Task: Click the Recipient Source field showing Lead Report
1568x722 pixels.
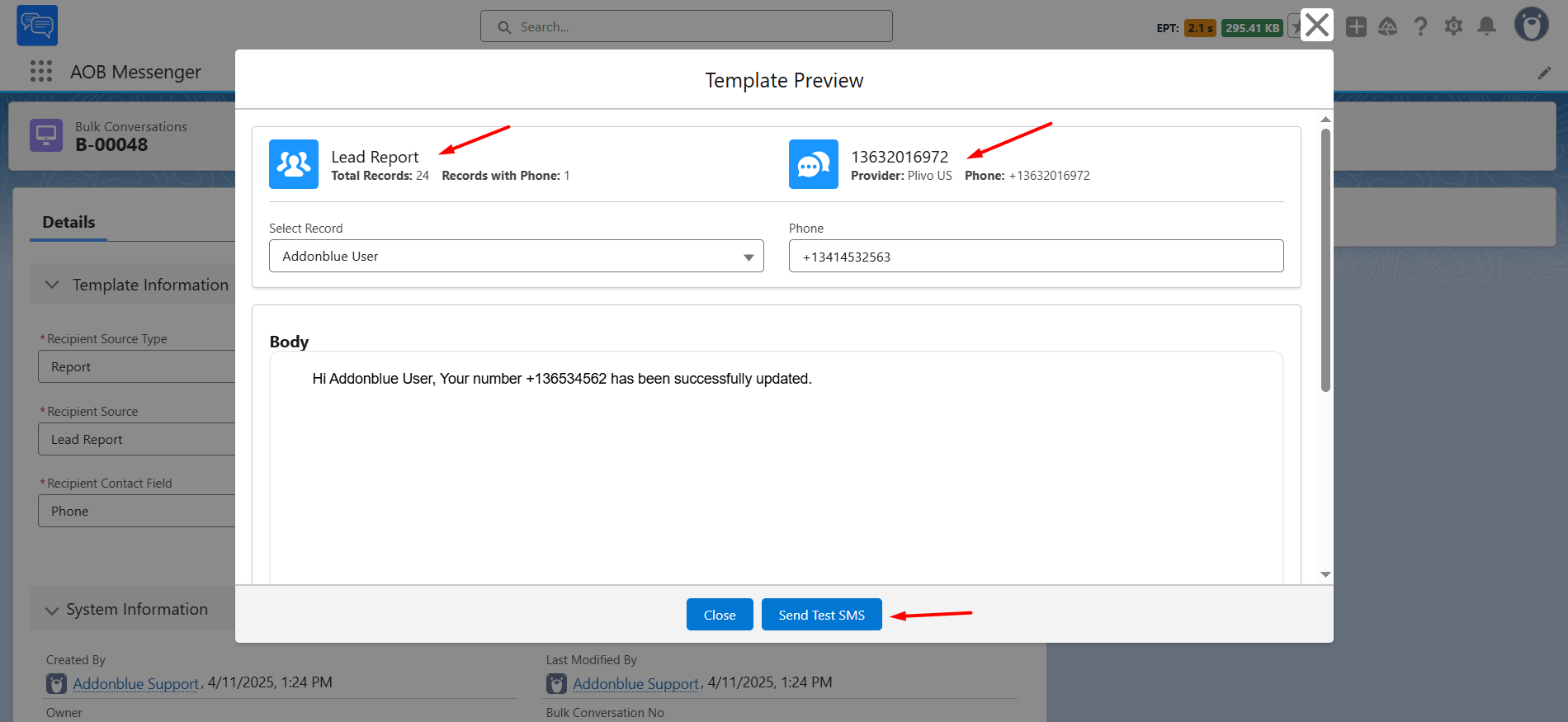Action: tap(136, 439)
